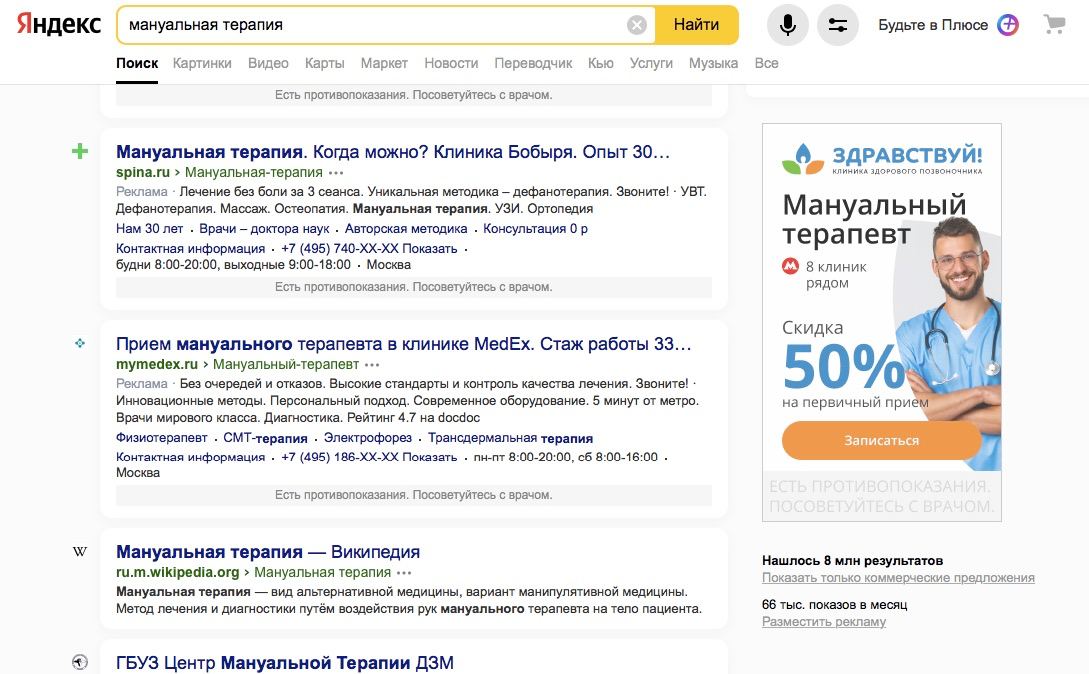Click the mymedex.ru favicon
The image size is (1089, 674).
pyautogui.click(x=80, y=343)
